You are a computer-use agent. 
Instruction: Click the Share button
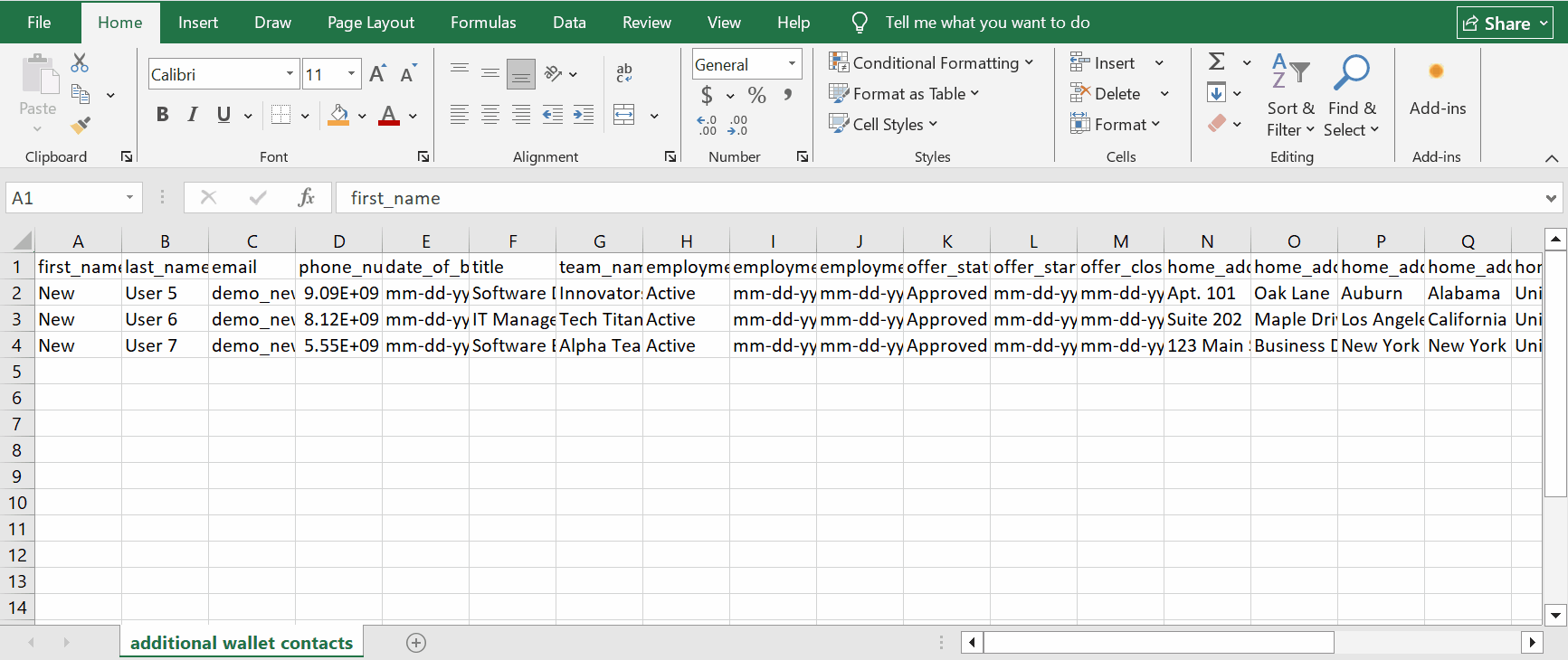click(x=1504, y=24)
